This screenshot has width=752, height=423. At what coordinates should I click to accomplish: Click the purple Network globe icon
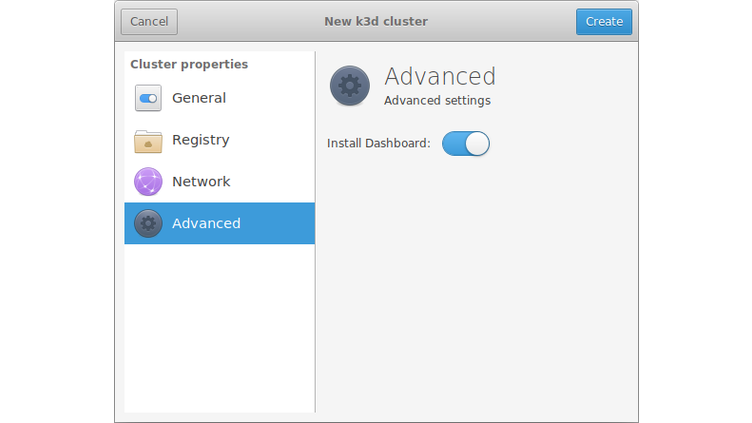tap(148, 182)
